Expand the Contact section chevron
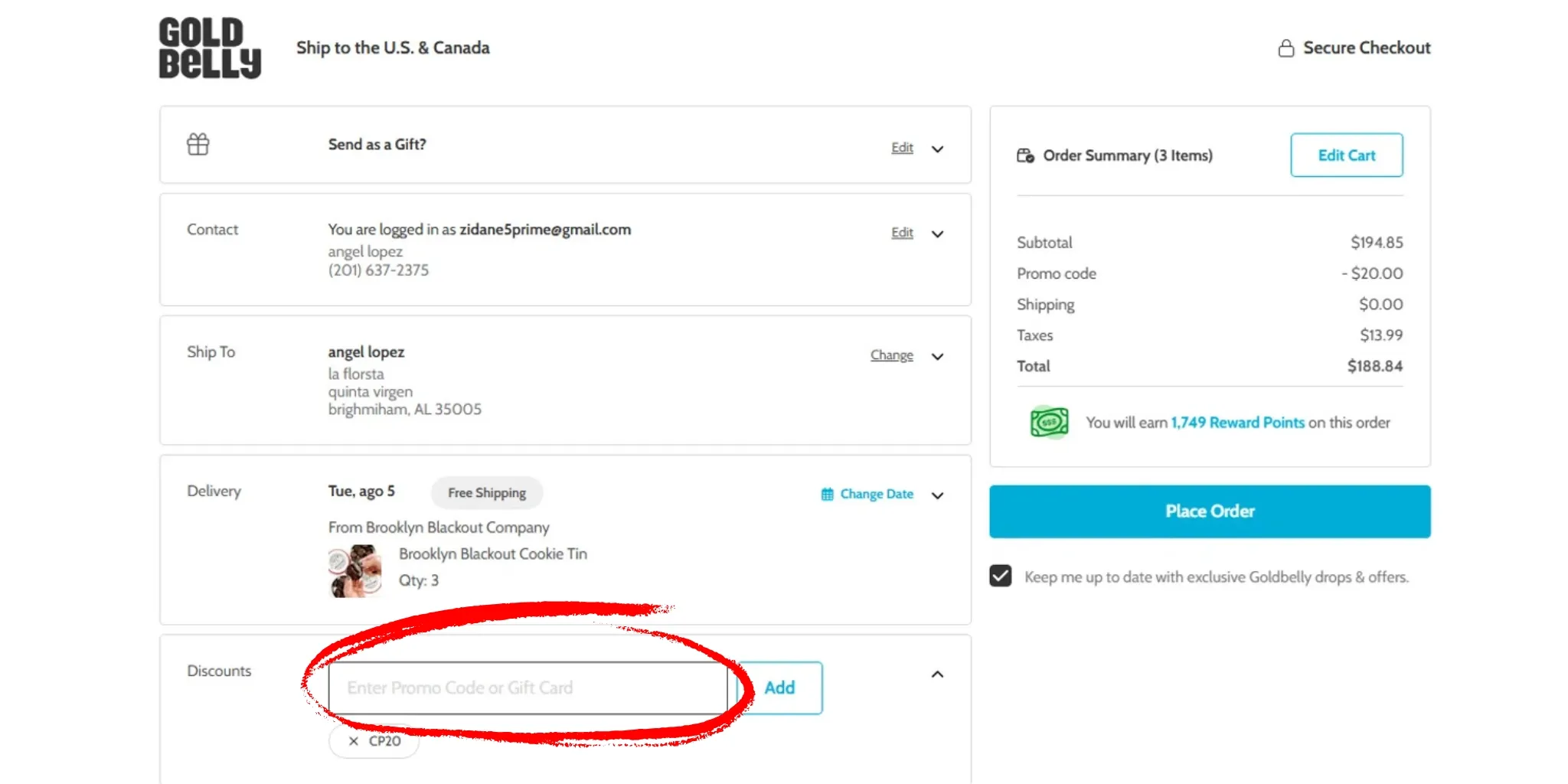Screen dimensions: 1568x784 pyautogui.click(x=937, y=234)
